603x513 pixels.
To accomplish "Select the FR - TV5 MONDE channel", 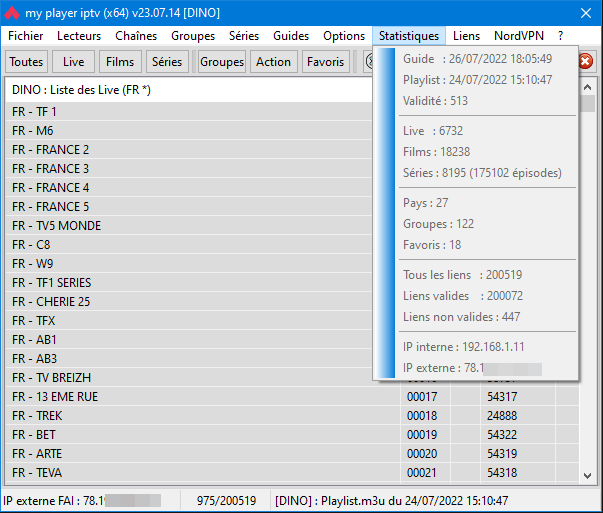I will 188,226.
